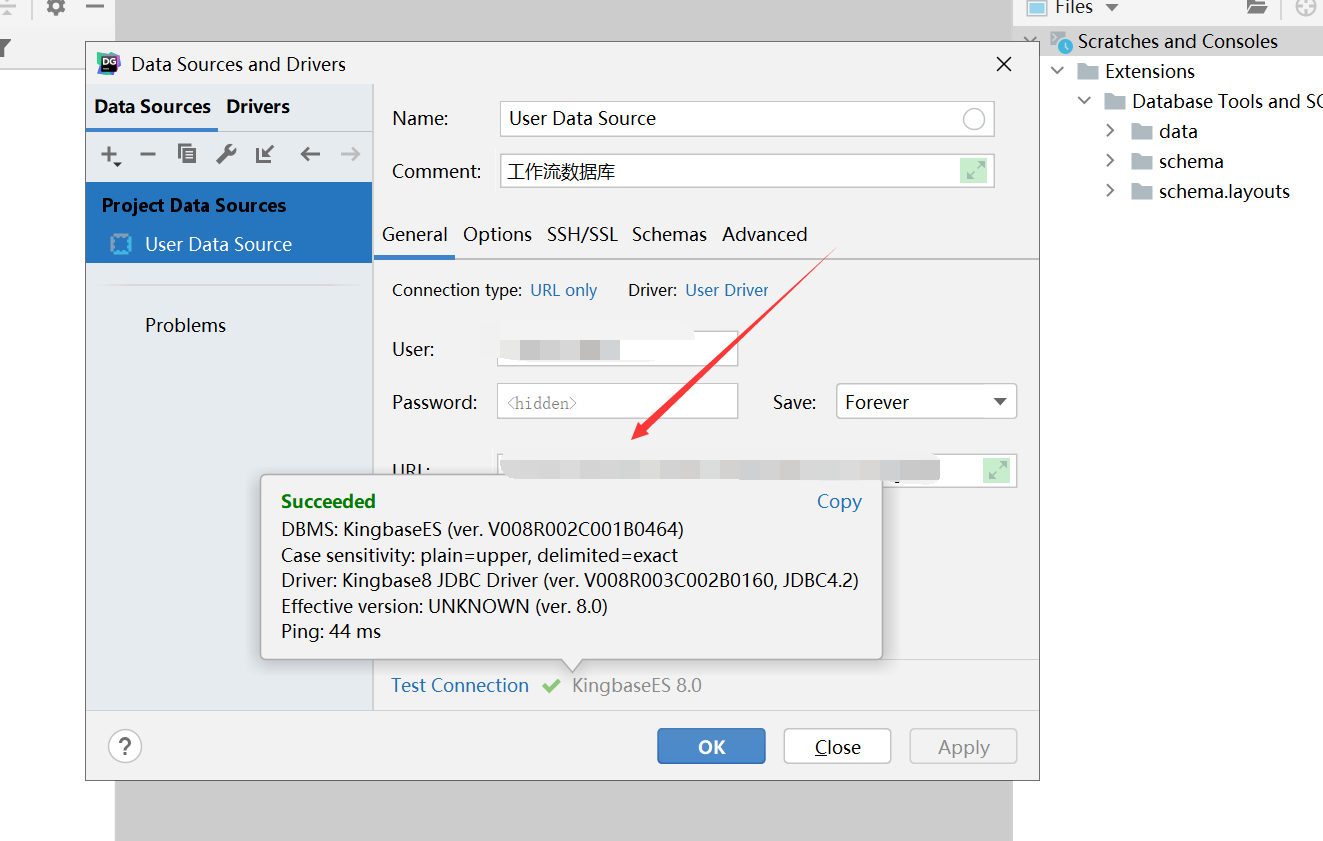Click the User input field
This screenshot has width=1323, height=841.
(617, 349)
